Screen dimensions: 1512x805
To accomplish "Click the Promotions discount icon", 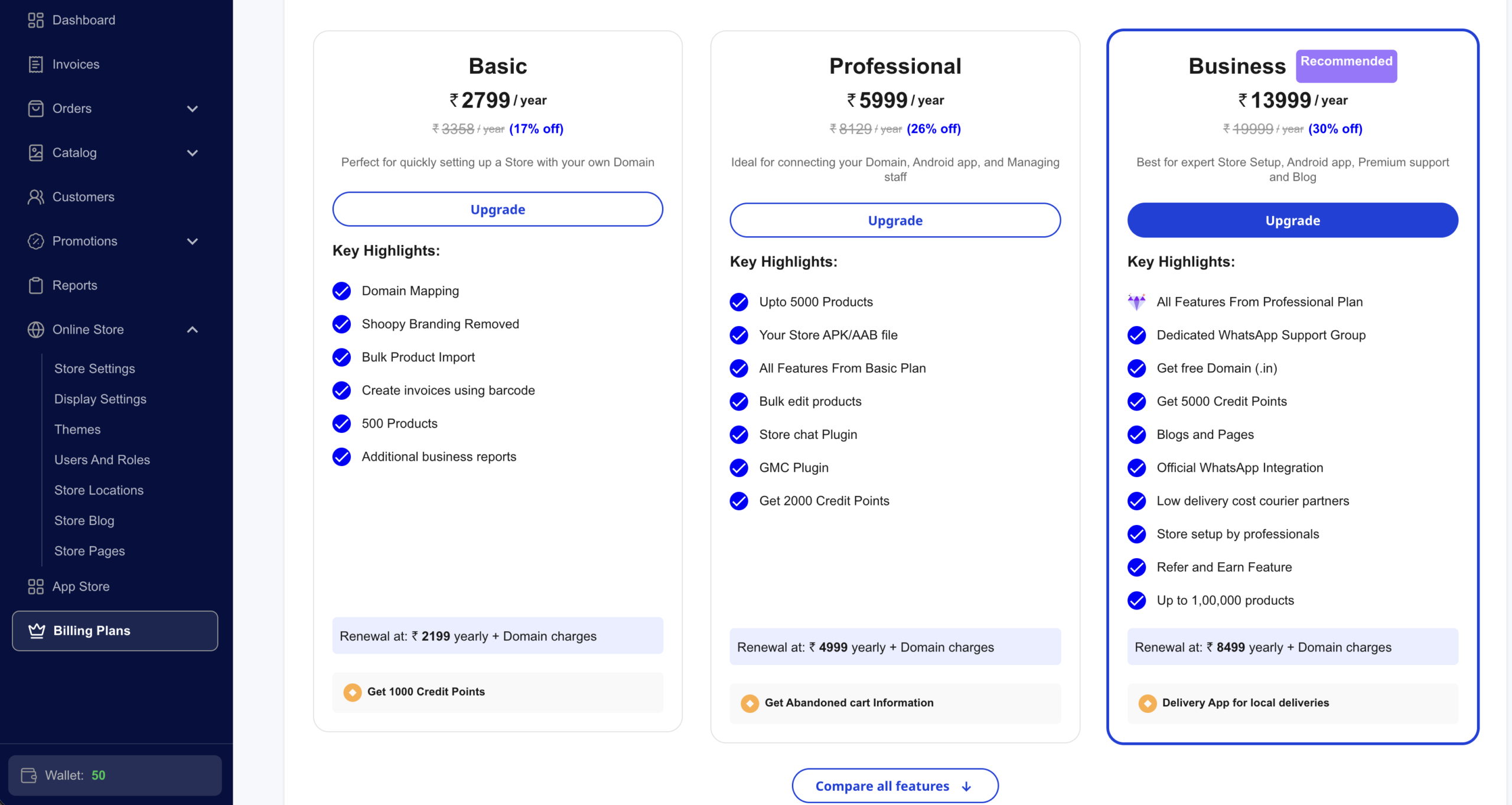I will (x=35, y=241).
